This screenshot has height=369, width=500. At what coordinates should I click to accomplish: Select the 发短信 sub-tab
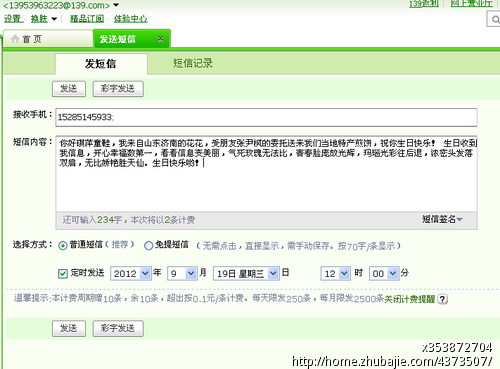coord(101,63)
